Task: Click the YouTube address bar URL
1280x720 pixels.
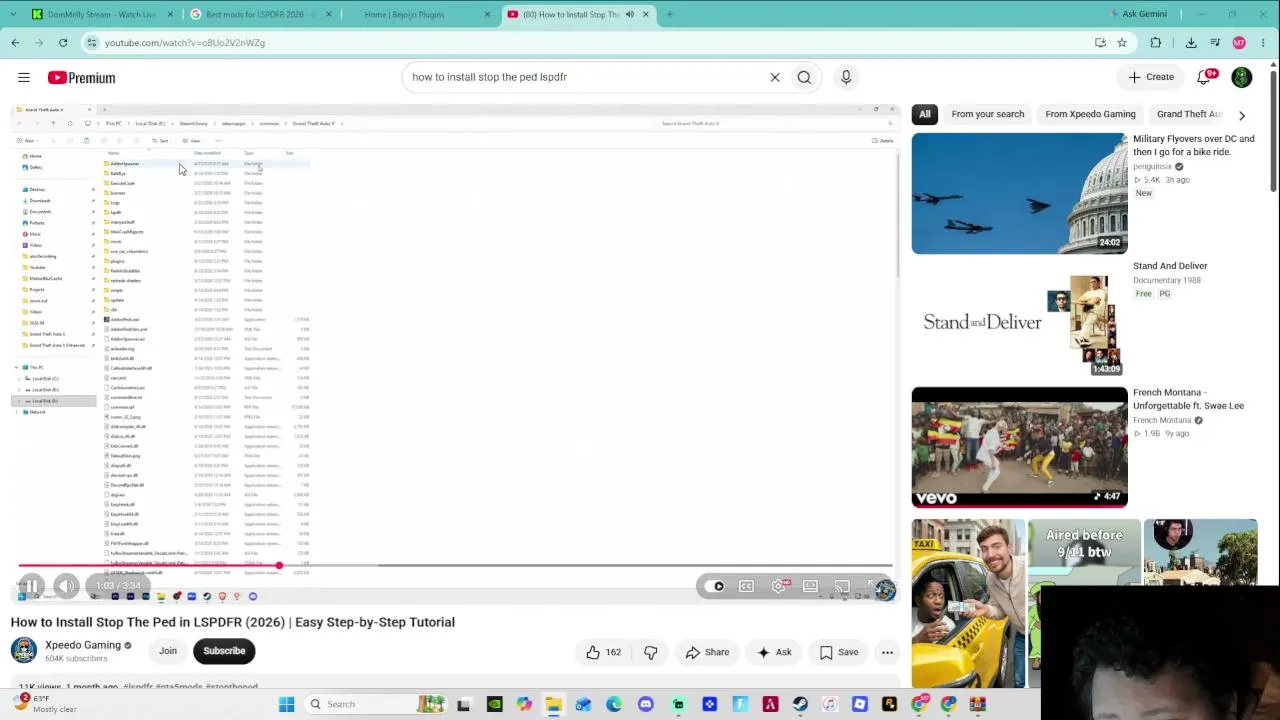Action: tap(185, 43)
